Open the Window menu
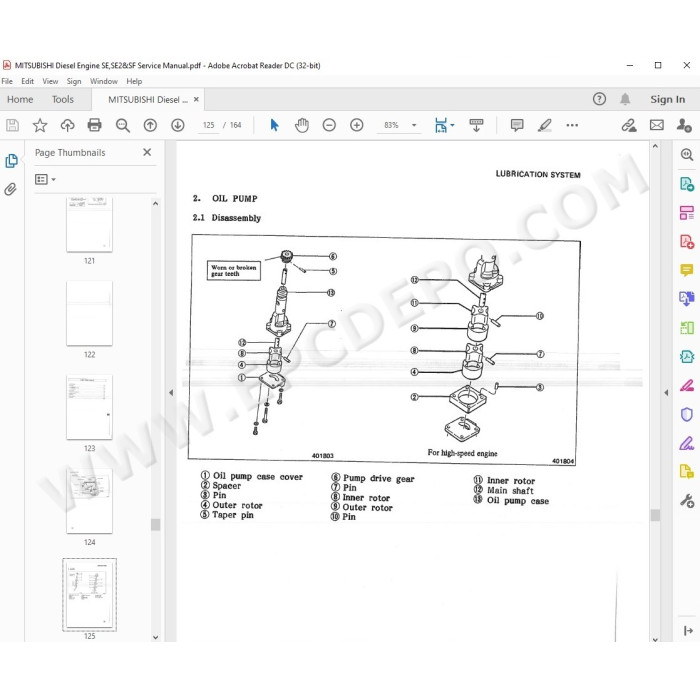The height and width of the screenshot is (700, 700). point(104,81)
